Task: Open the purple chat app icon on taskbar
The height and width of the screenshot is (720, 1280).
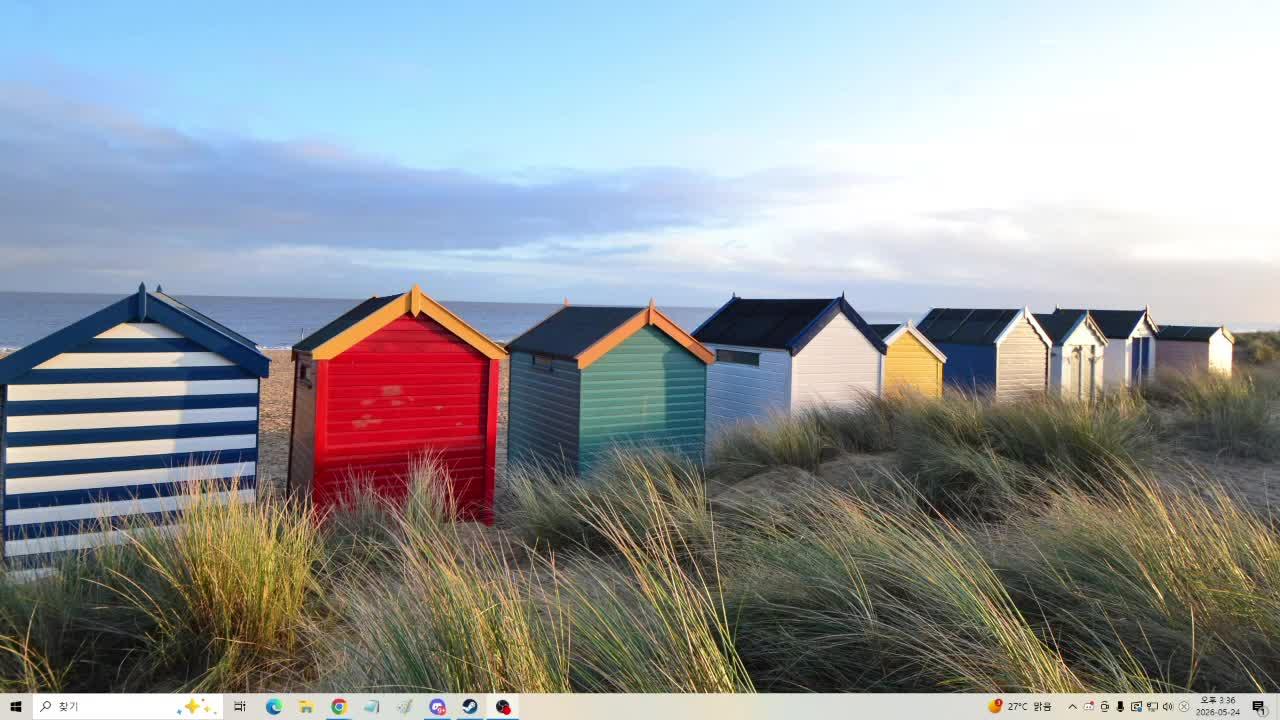Action: (437, 707)
